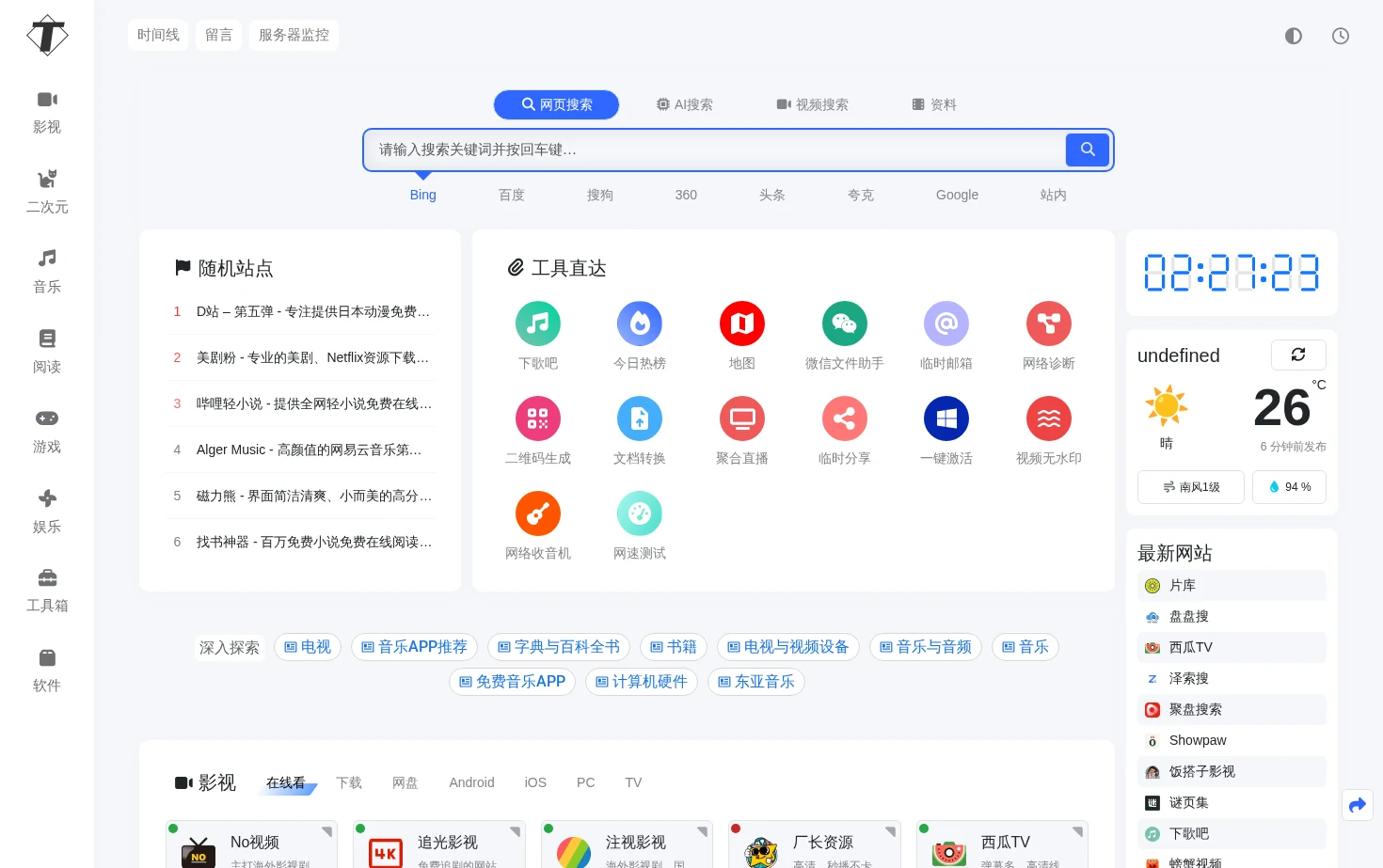
Task: Click the blue share arrow floating button
Action: (1358, 805)
